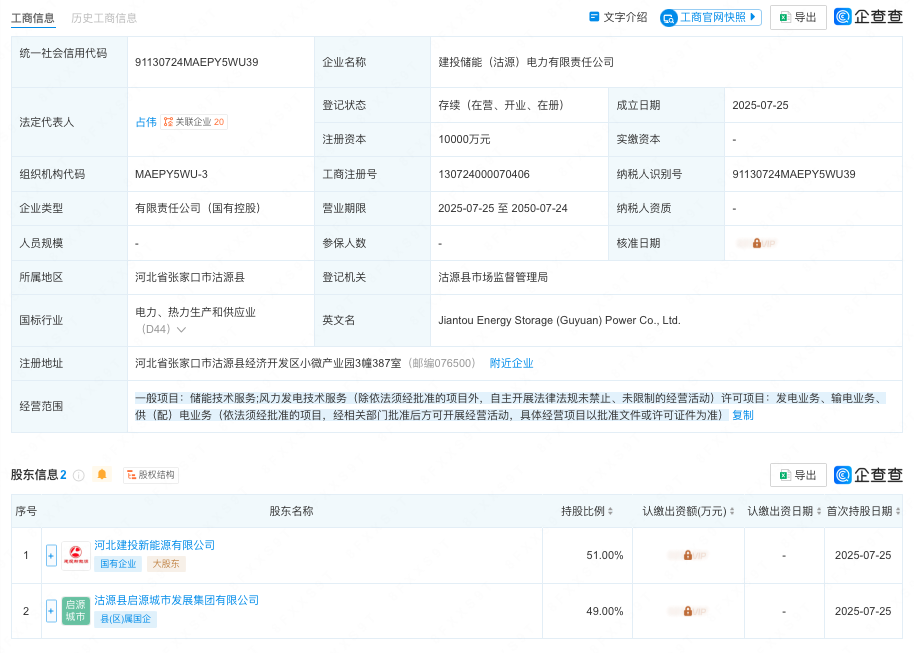Export shareholder info with lower 导出 button
Viewport: 914px width, 653px height.
click(x=798, y=475)
